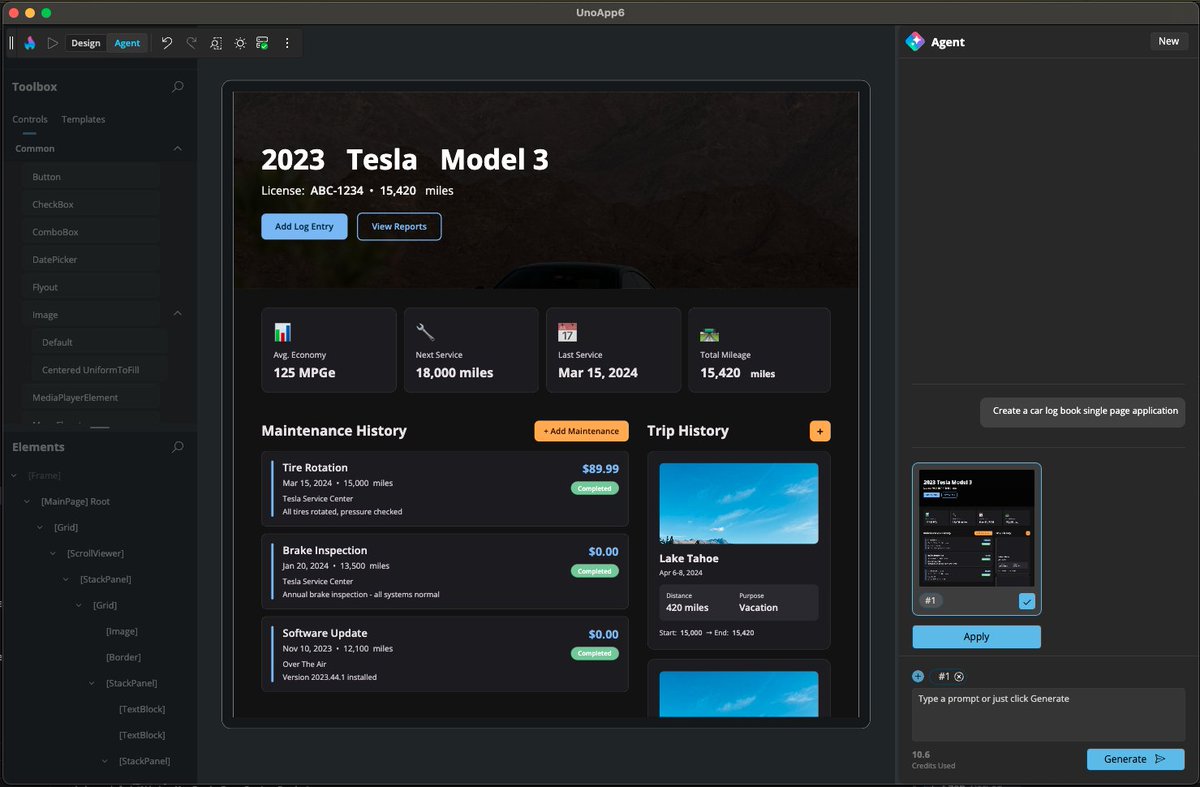The image size is (1200, 787).
Task: Click the View Reports button
Action: pos(399,227)
